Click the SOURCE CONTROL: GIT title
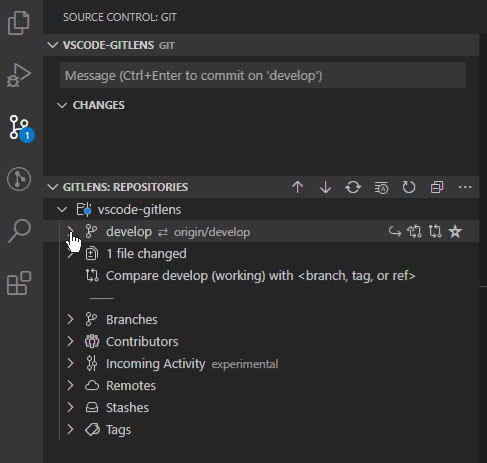Viewport: 487px width, 463px height. tap(120, 17)
